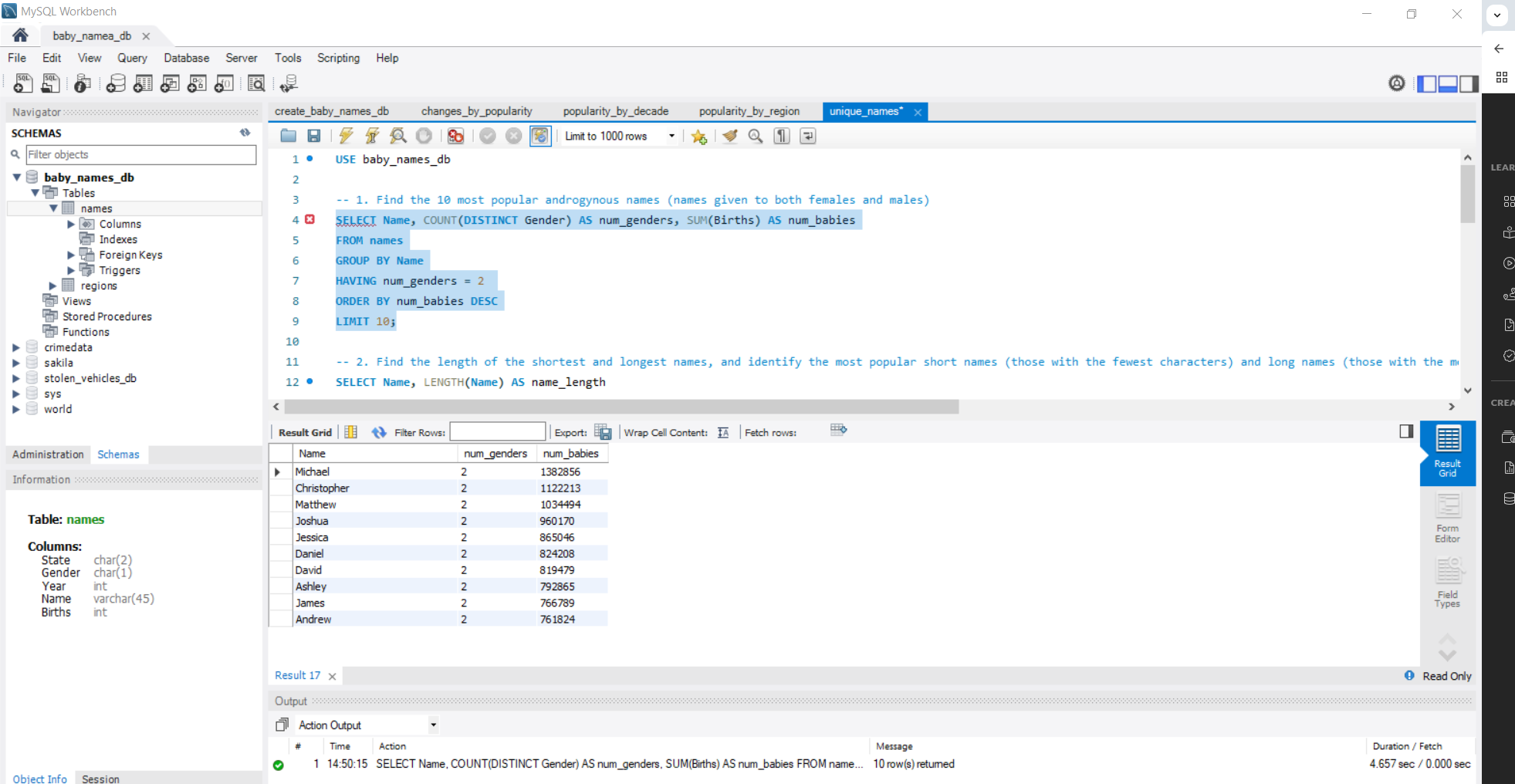
Task: Toggle Wrap Cell Content icon
Action: [x=723, y=432]
